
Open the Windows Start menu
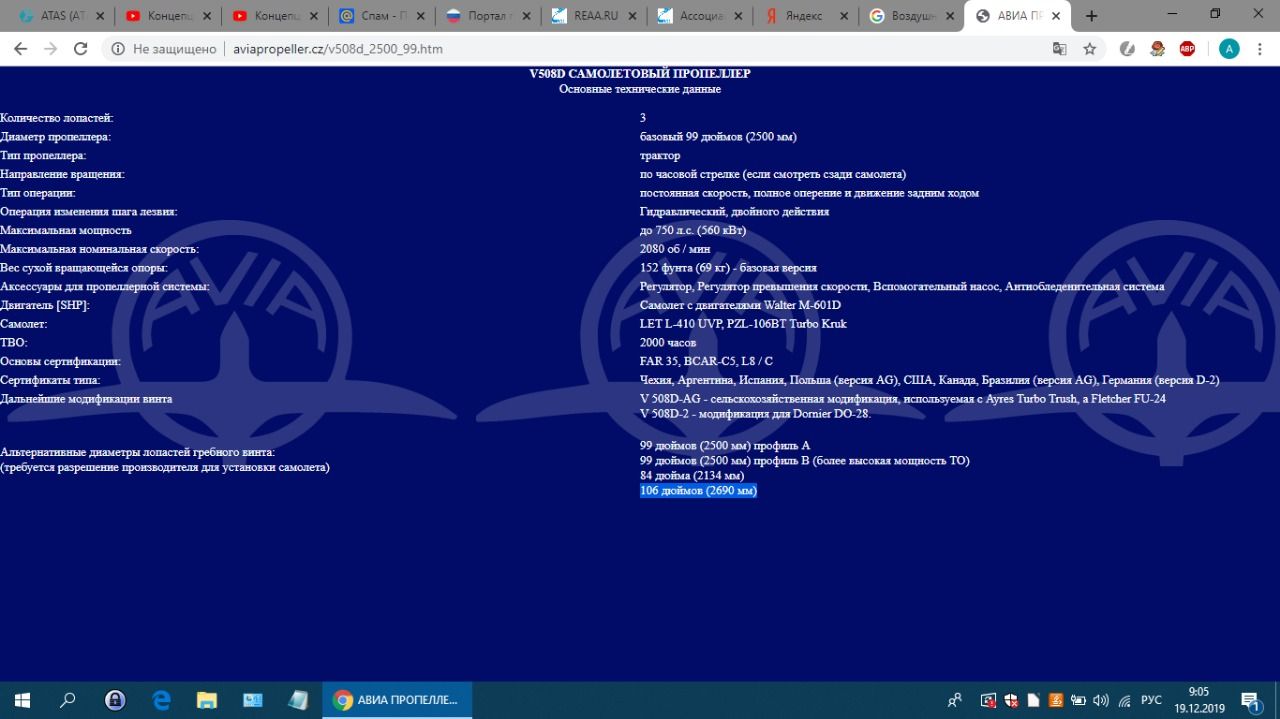[21, 700]
